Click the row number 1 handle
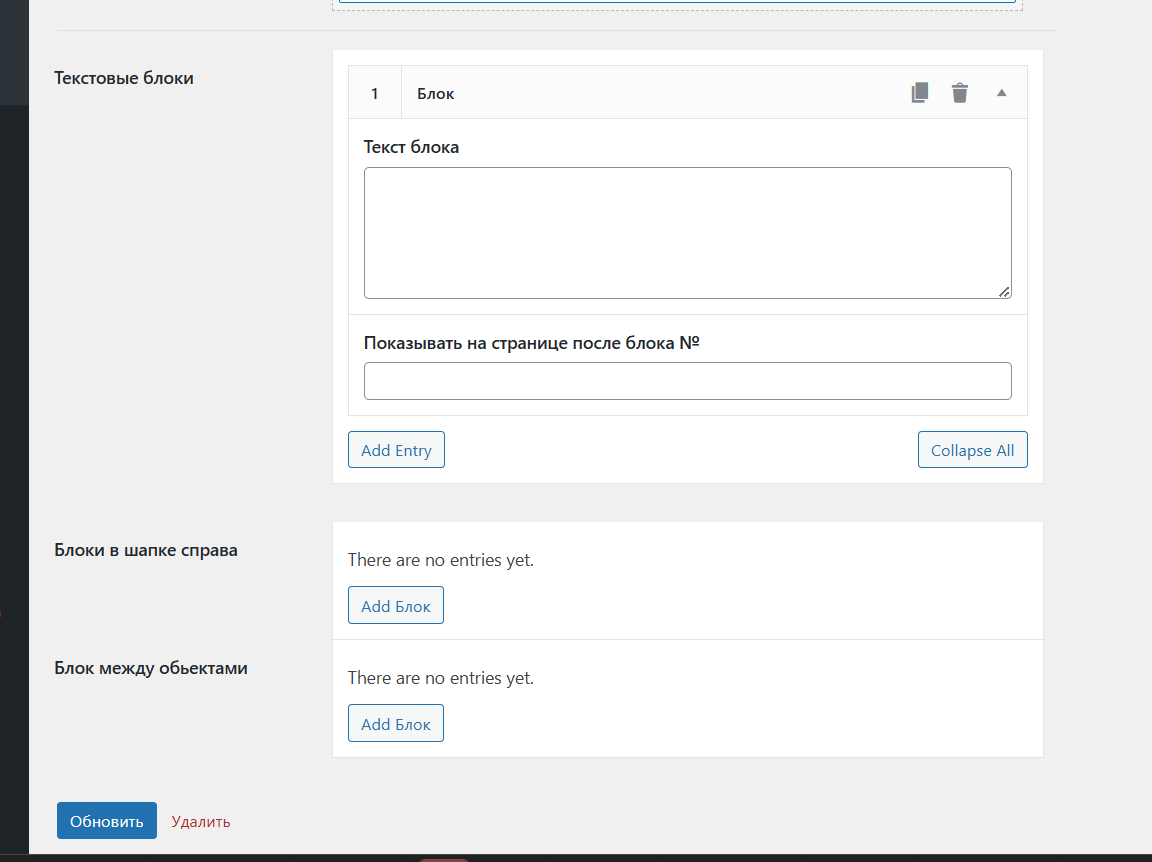 pos(375,93)
